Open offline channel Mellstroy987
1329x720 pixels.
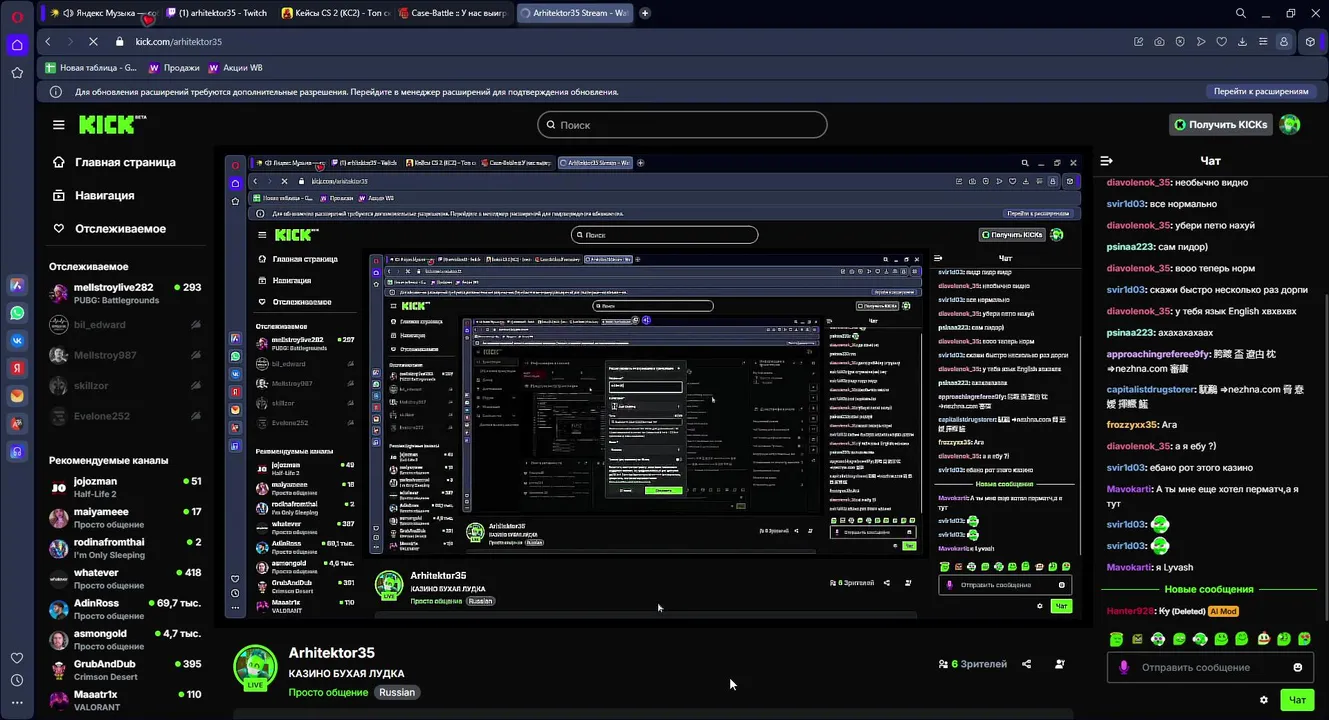point(125,355)
